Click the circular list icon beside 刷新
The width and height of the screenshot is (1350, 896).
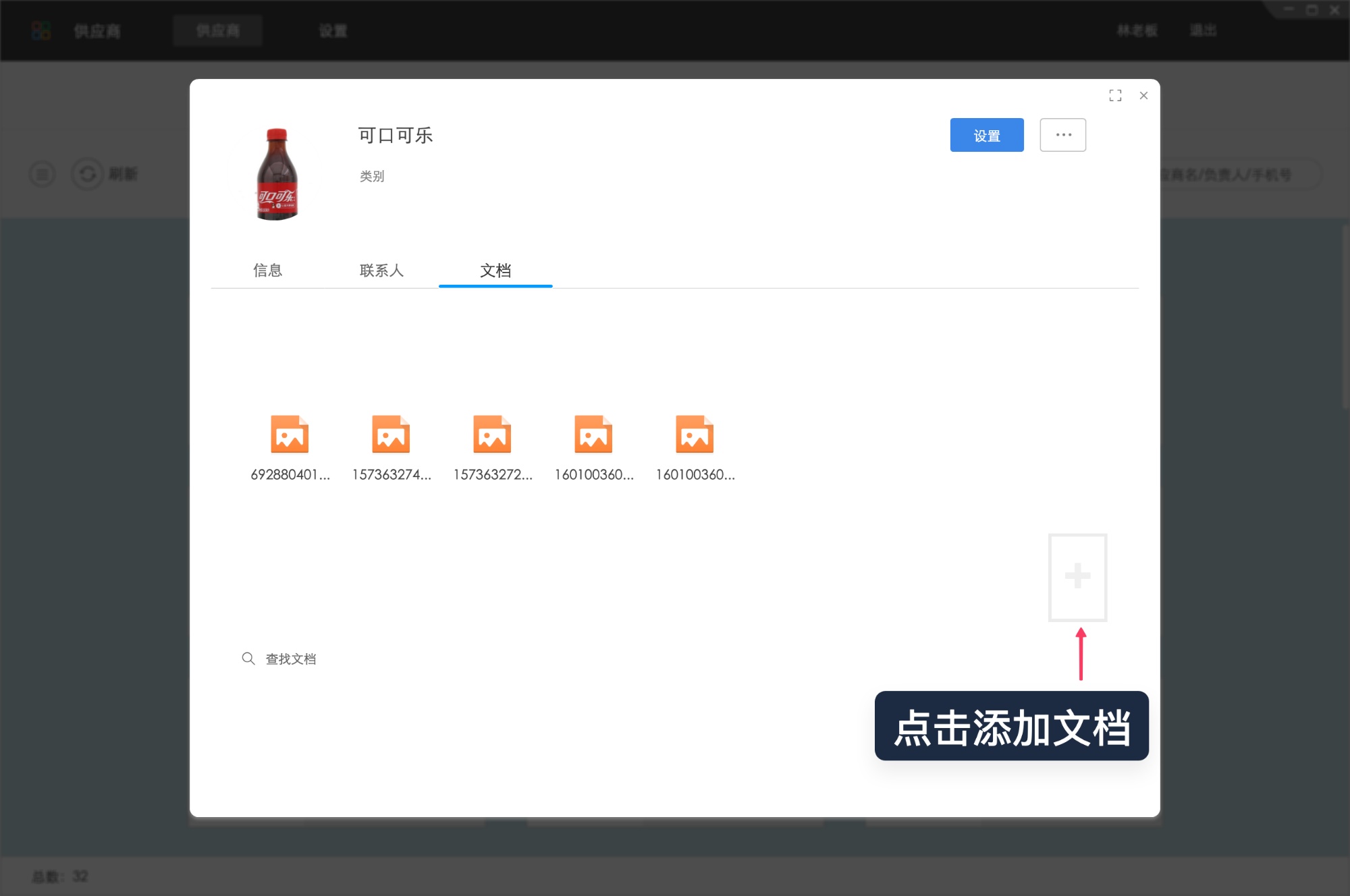(43, 173)
